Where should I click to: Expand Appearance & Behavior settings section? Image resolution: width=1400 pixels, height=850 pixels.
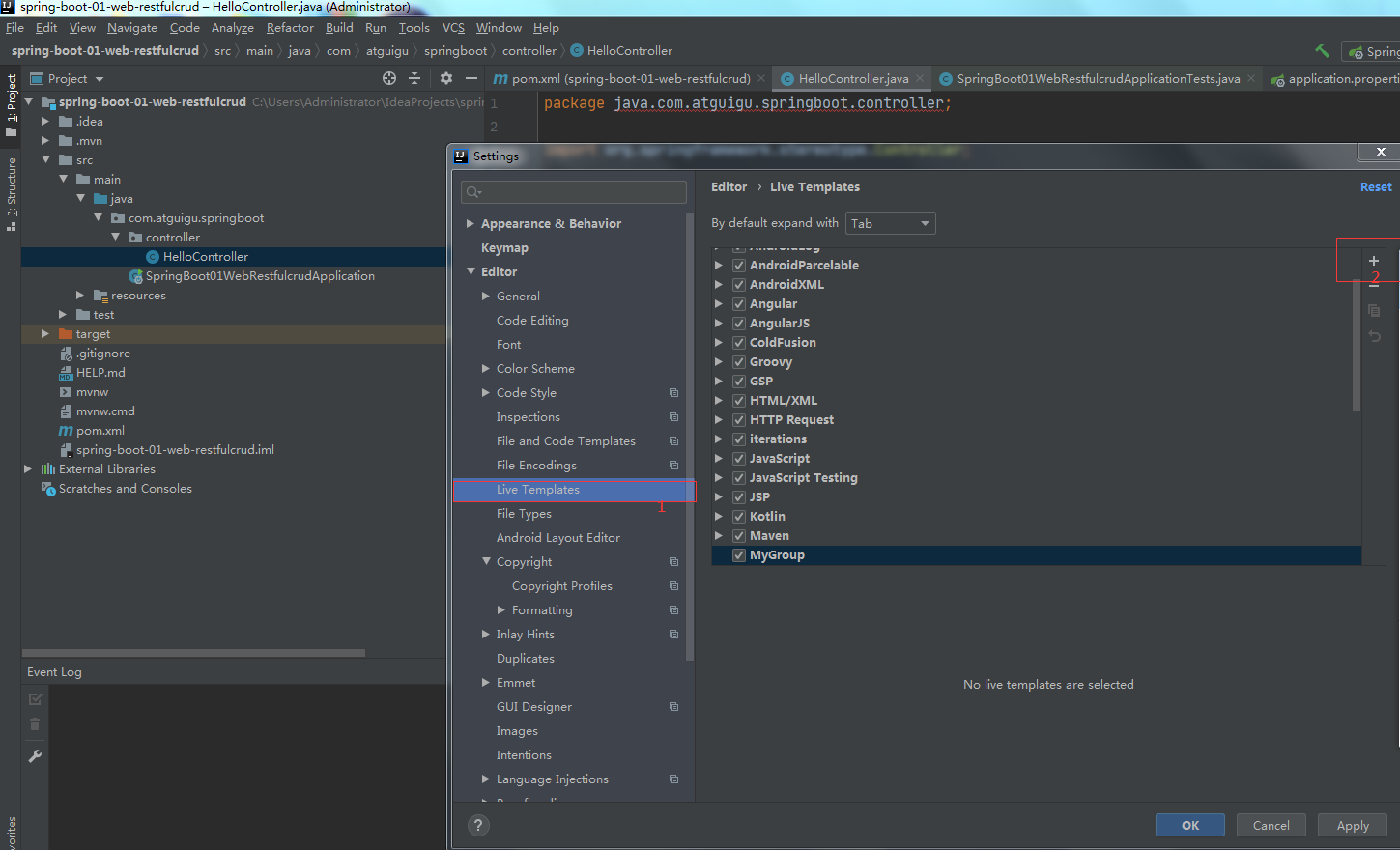pyautogui.click(x=471, y=223)
